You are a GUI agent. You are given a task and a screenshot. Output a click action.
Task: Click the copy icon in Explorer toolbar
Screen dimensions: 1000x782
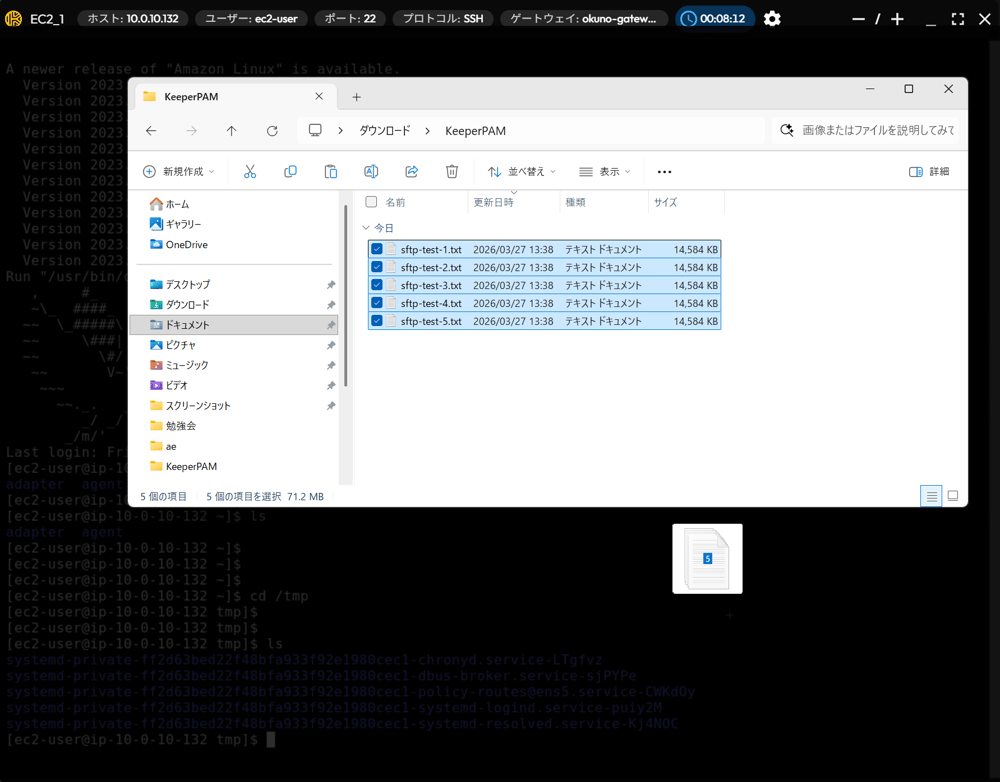290,172
